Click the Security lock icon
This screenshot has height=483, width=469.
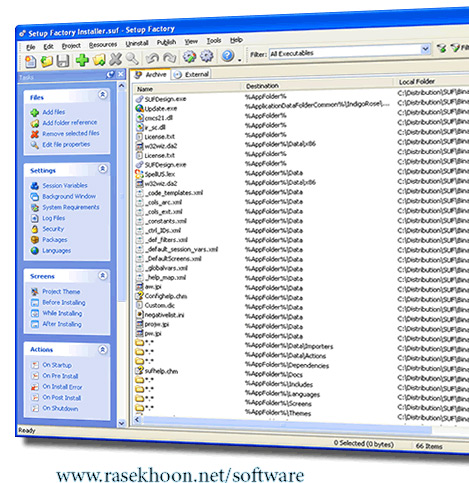(x=35, y=229)
